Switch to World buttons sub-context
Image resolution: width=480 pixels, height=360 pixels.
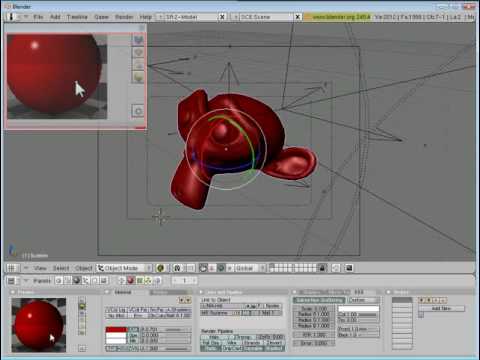coord(157,281)
